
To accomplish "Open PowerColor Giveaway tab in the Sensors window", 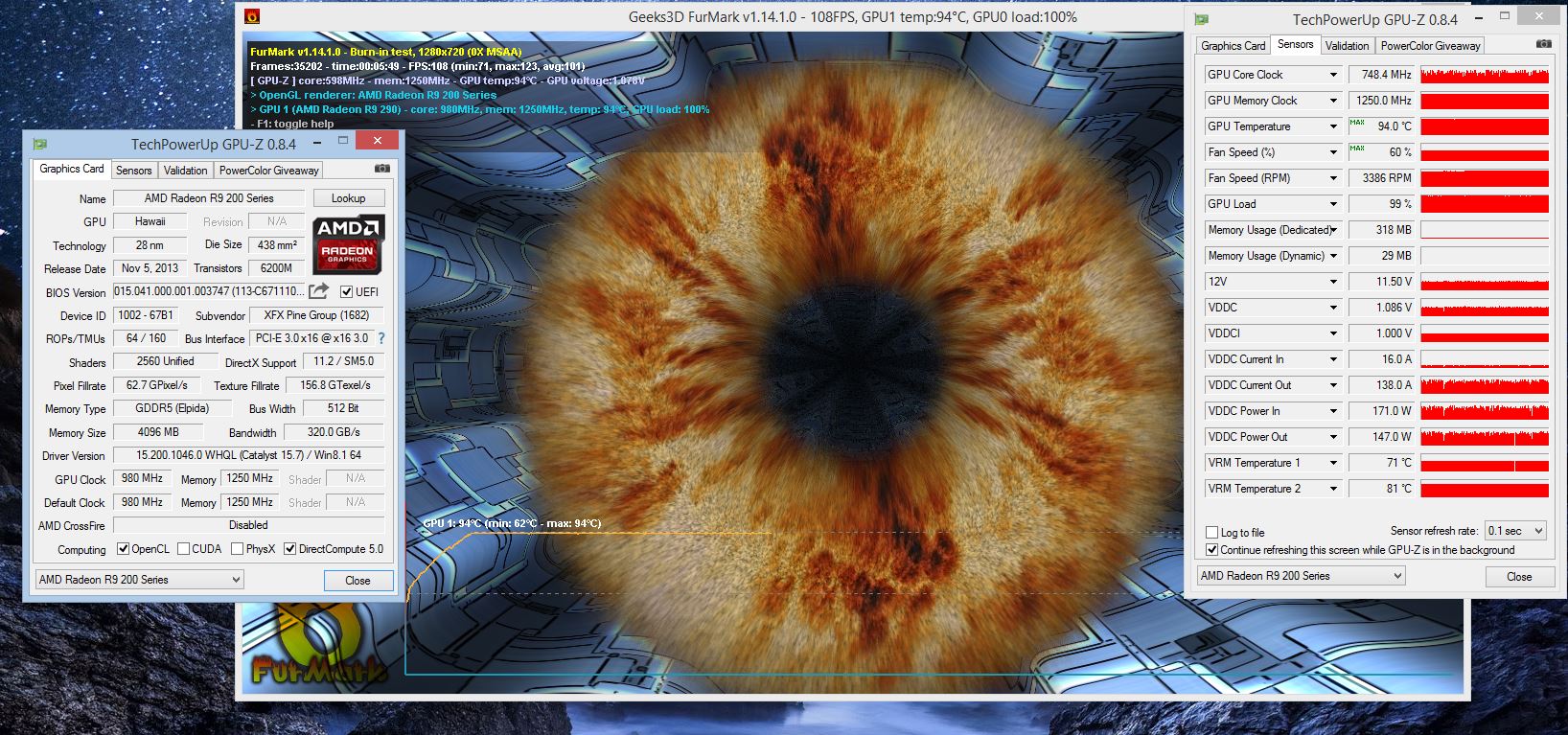I will [x=1430, y=46].
